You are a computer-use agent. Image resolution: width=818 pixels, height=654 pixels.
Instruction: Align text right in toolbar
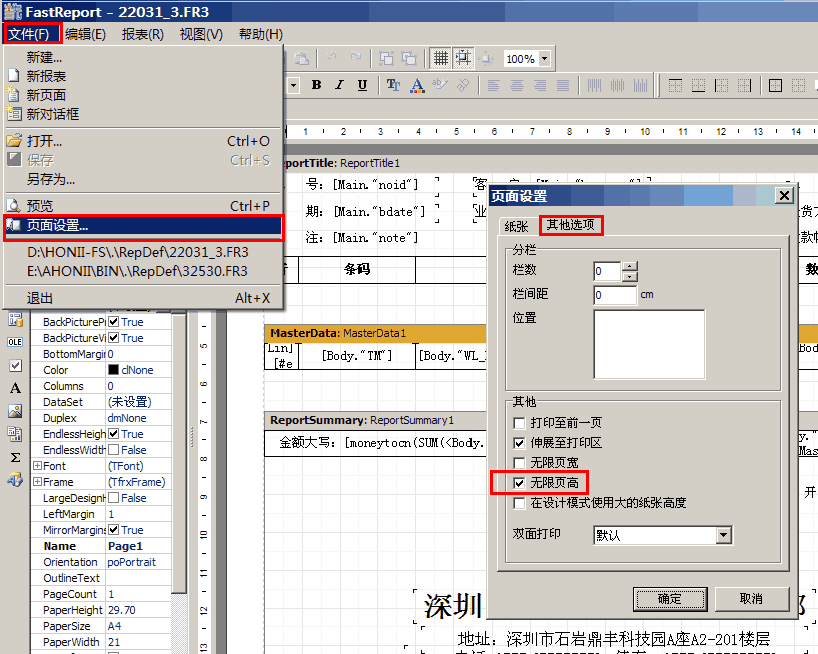click(540, 85)
